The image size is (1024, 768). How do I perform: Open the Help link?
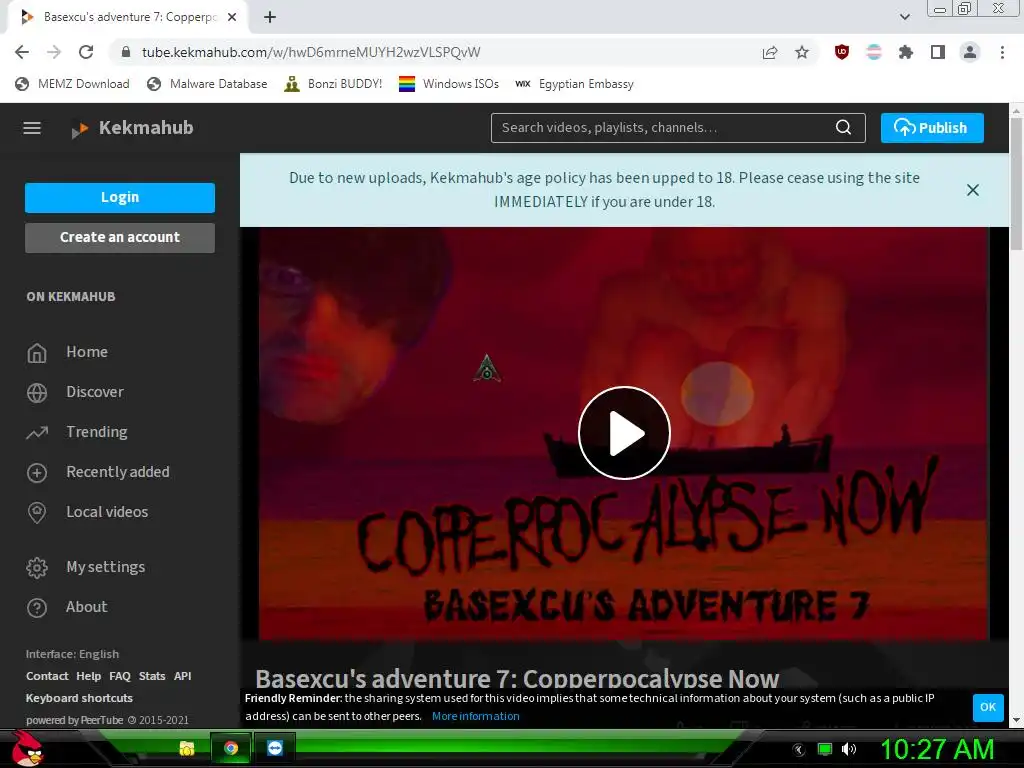click(x=88, y=676)
